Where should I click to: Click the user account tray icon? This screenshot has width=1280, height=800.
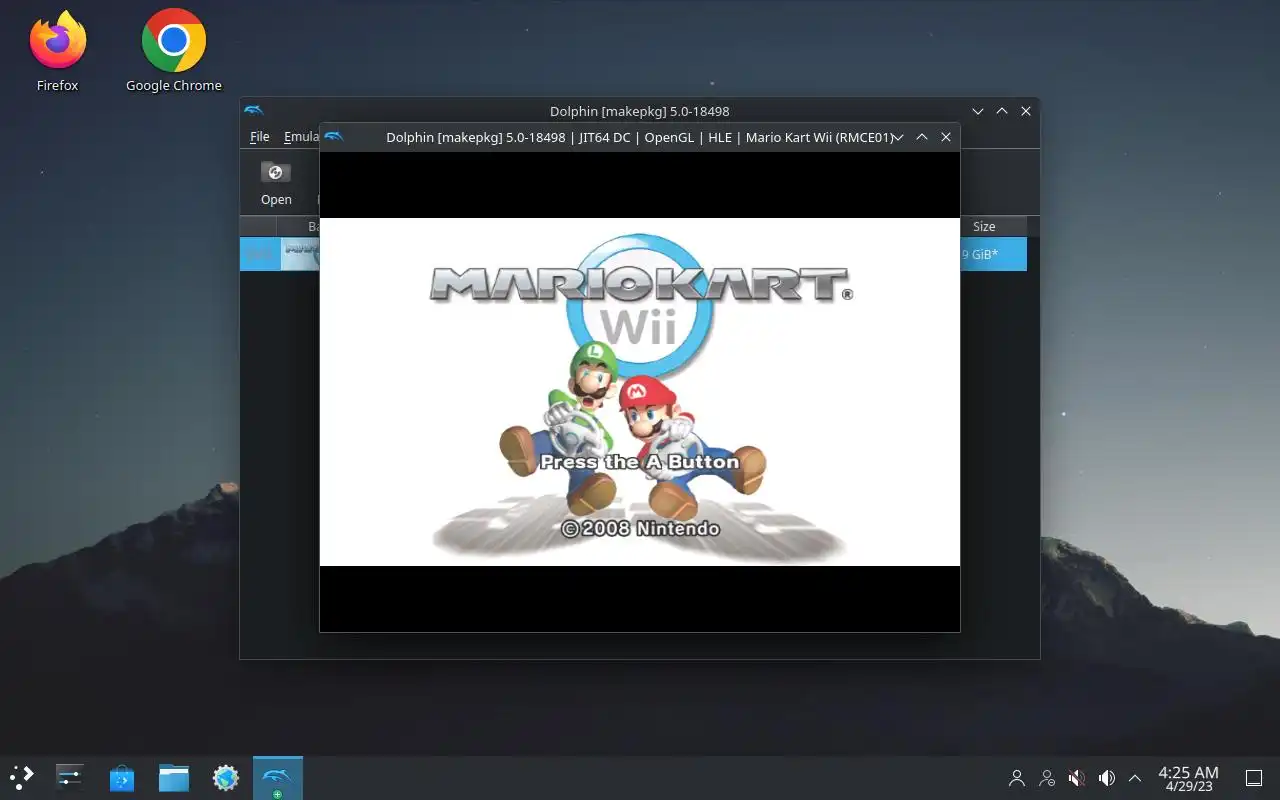point(1017,778)
